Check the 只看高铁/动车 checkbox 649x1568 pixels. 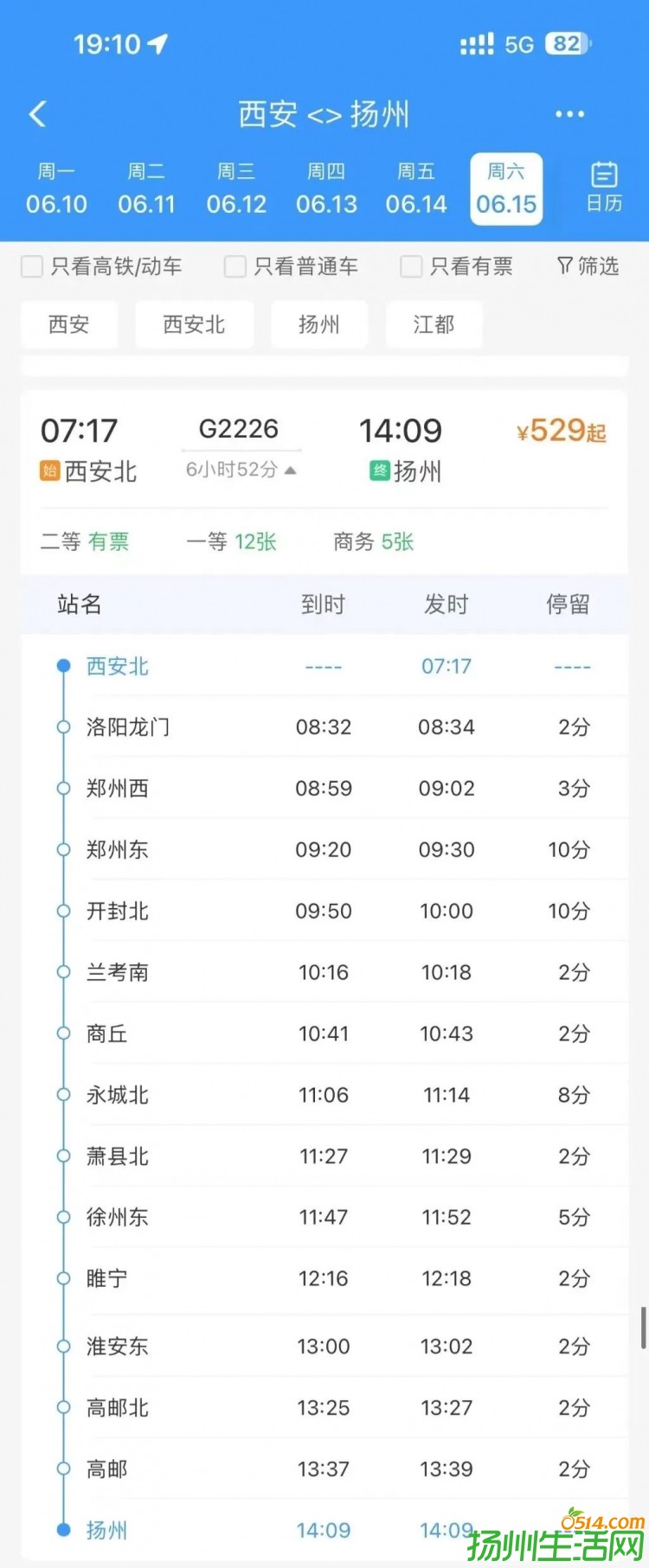point(32,266)
